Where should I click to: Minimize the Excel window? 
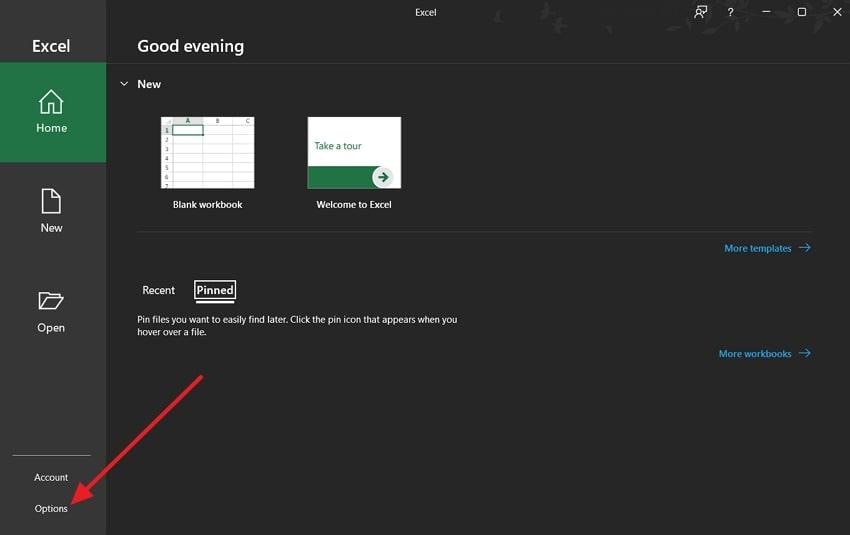[766, 12]
